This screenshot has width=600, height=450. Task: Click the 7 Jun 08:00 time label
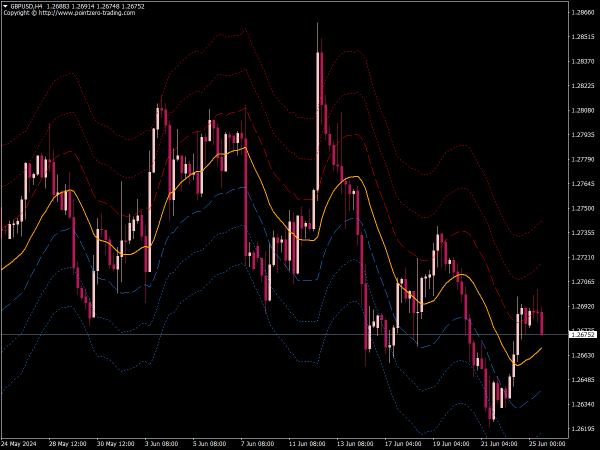(258, 443)
